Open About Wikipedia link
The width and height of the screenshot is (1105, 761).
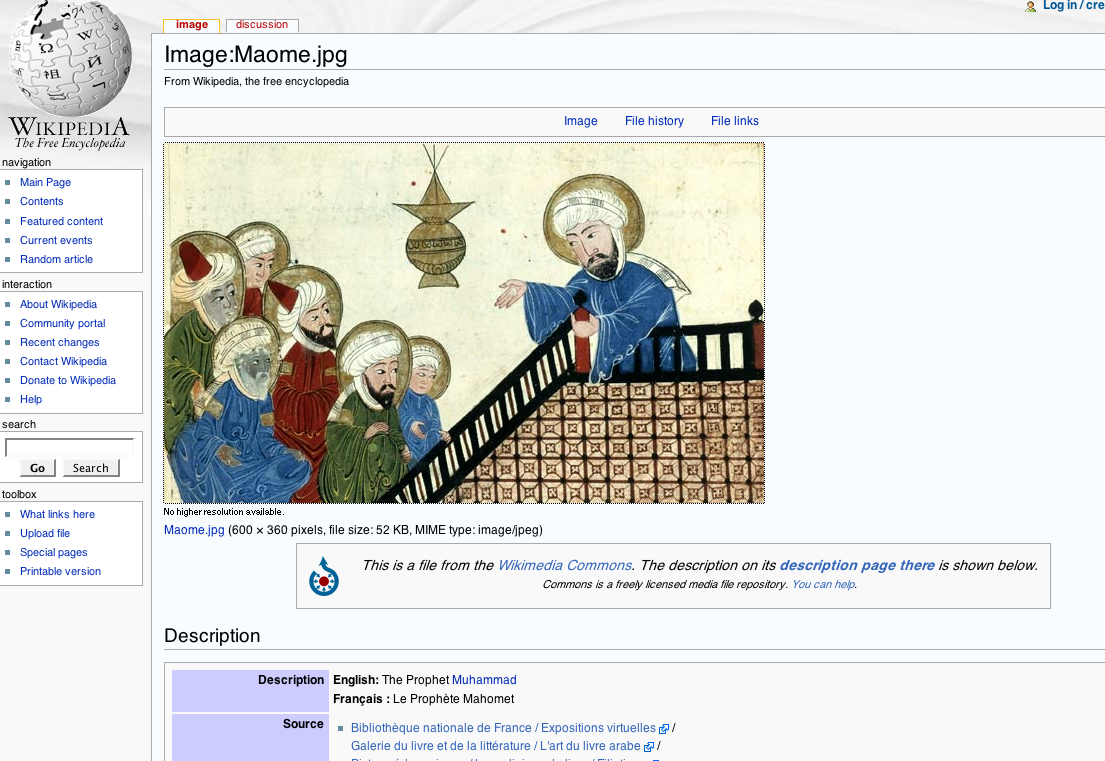(58, 304)
